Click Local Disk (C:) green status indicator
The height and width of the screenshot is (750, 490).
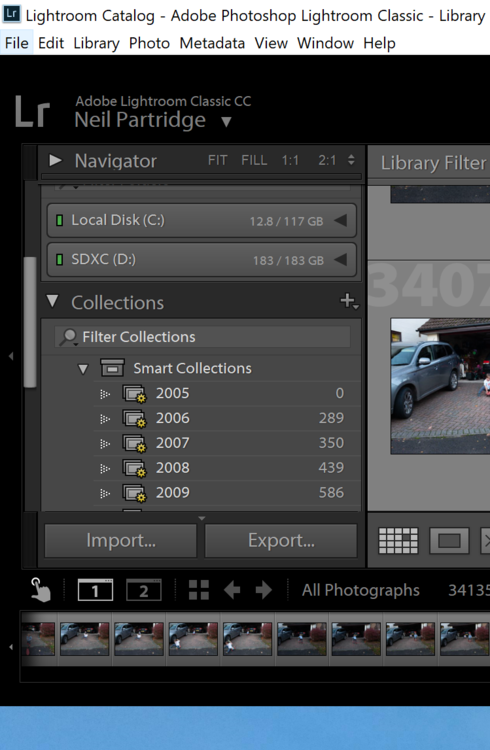[60, 221]
